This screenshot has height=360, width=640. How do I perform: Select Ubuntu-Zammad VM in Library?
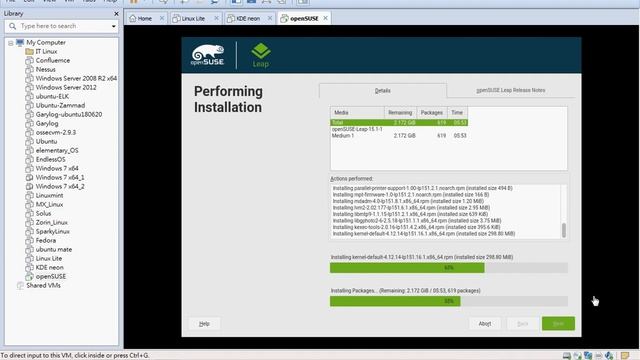tap(60, 105)
